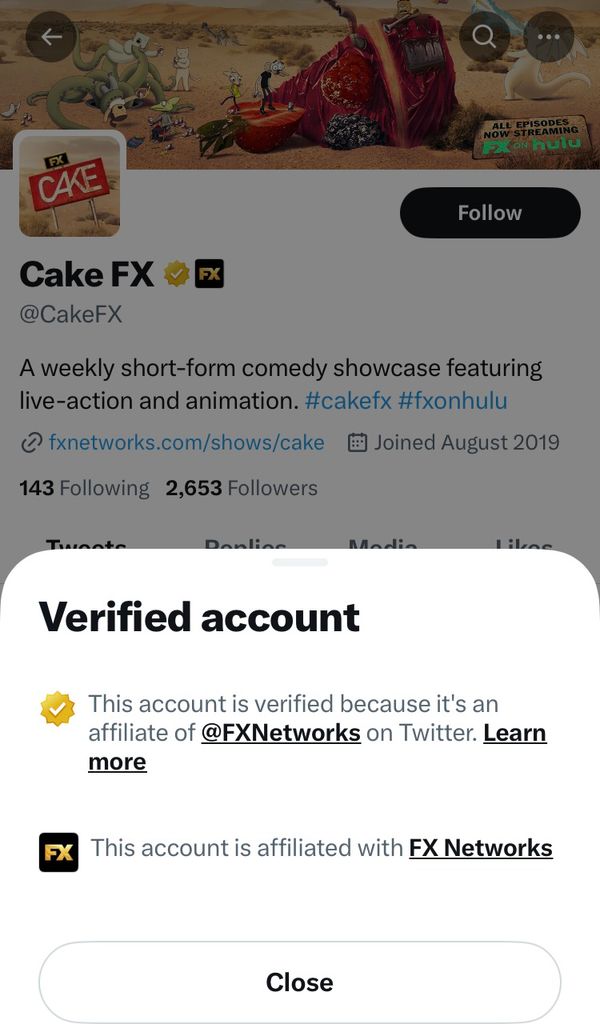Click the gold verified badge next to Cake FX
This screenshot has width=600, height=1036.
point(178,273)
